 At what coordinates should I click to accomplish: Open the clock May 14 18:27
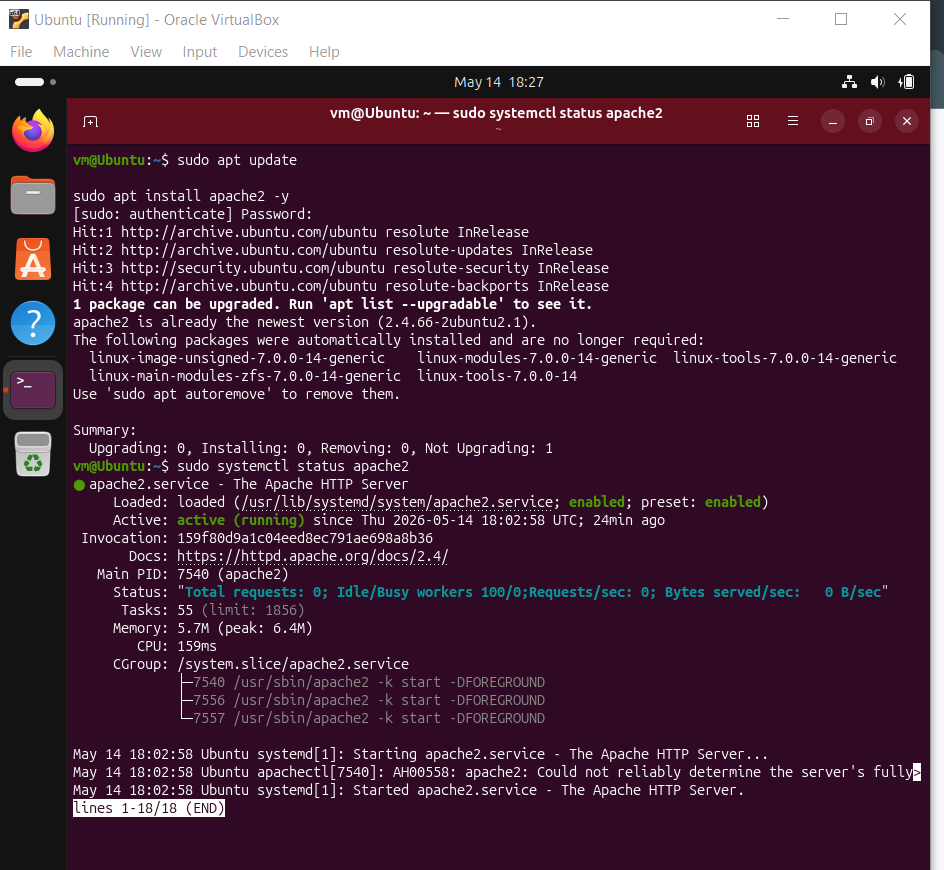click(x=498, y=82)
